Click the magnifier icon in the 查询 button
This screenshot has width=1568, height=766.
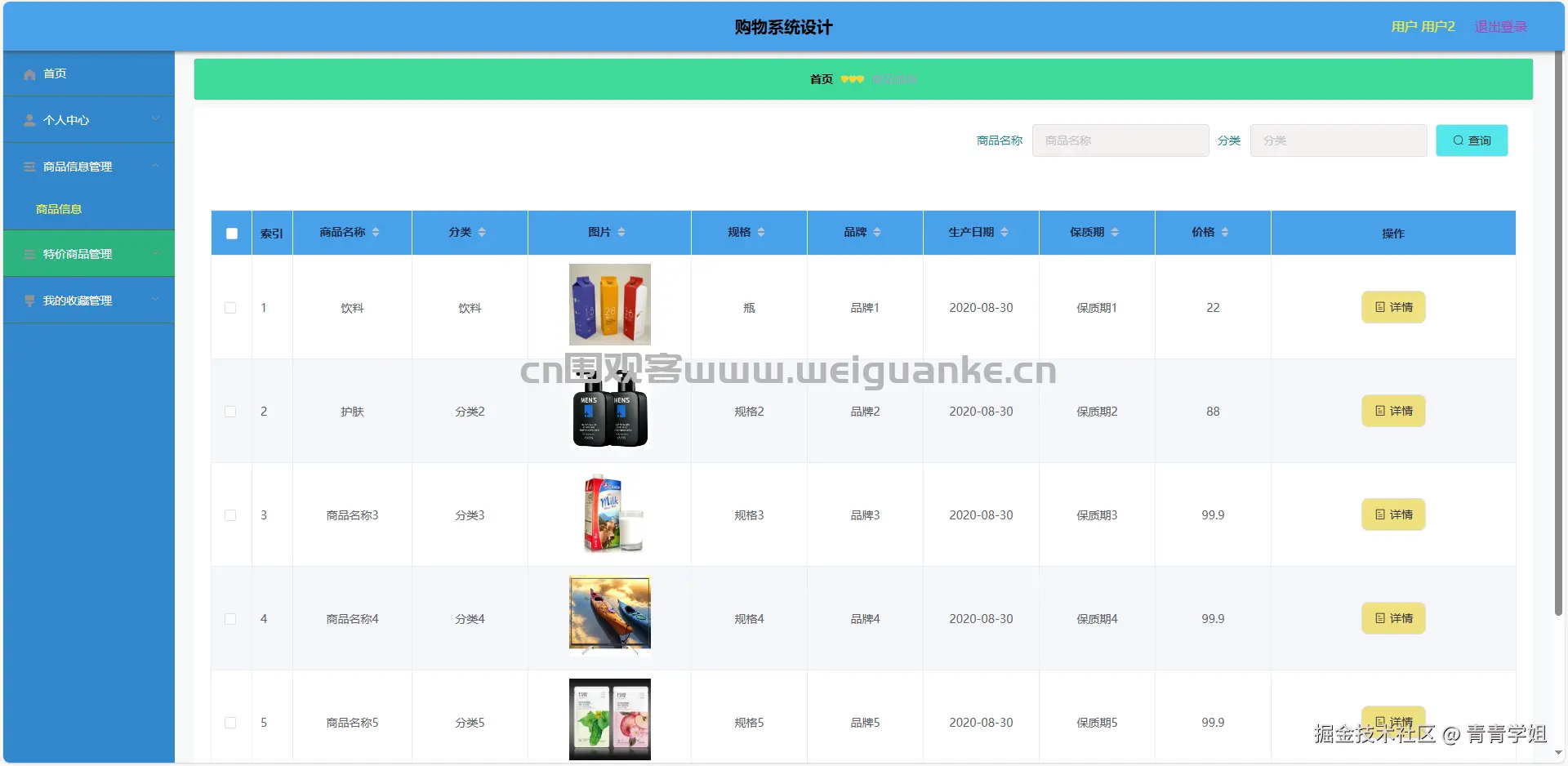tap(1457, 140)
